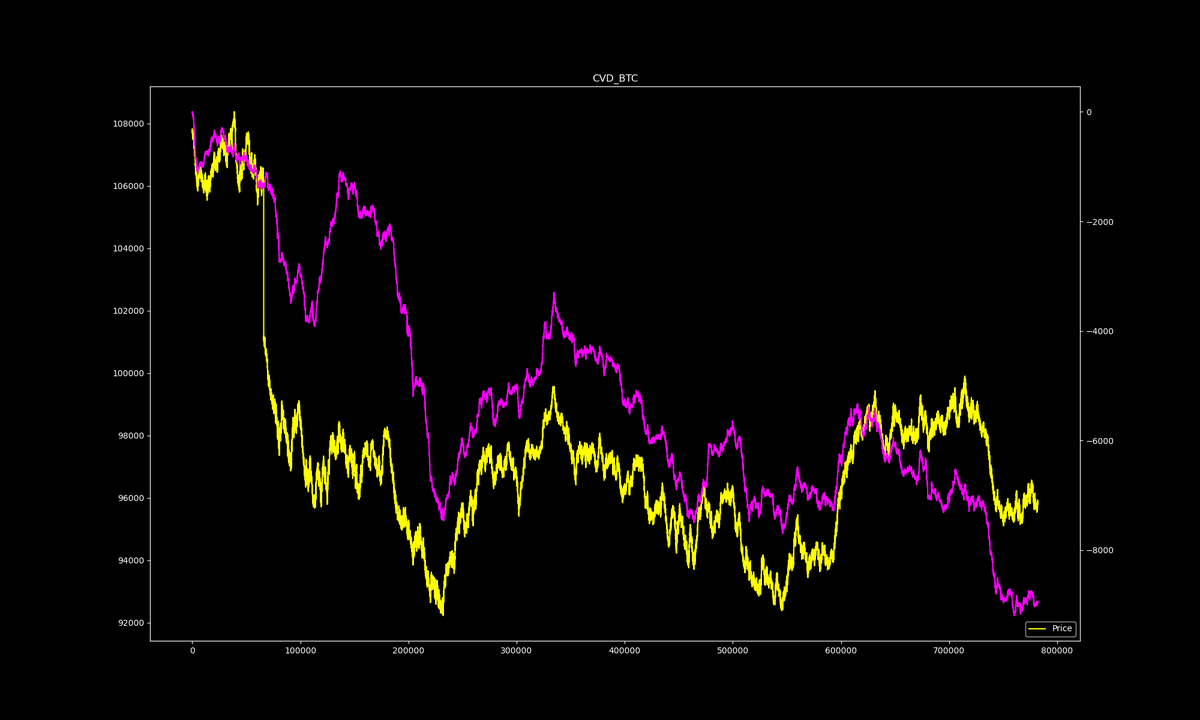This screenshot has height=720, width=1200.
Task: Click left axis label 102000
Action: (127, 311)
